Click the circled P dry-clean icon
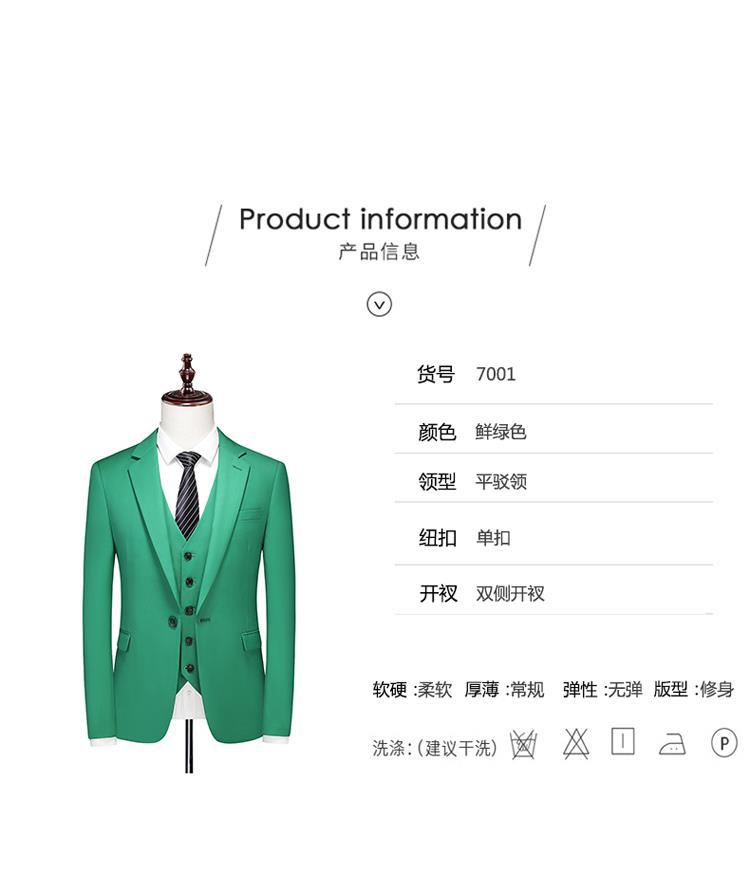The height and width of the screenshot is (891, 750). [x=724, y=743]
